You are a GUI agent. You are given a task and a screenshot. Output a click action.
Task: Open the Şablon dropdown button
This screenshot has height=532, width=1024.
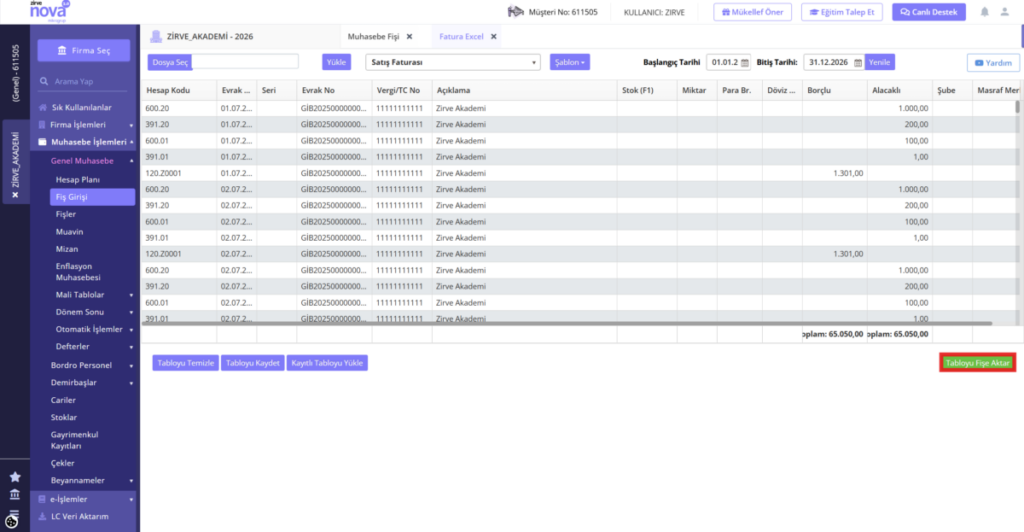click(x=569, y=63)
